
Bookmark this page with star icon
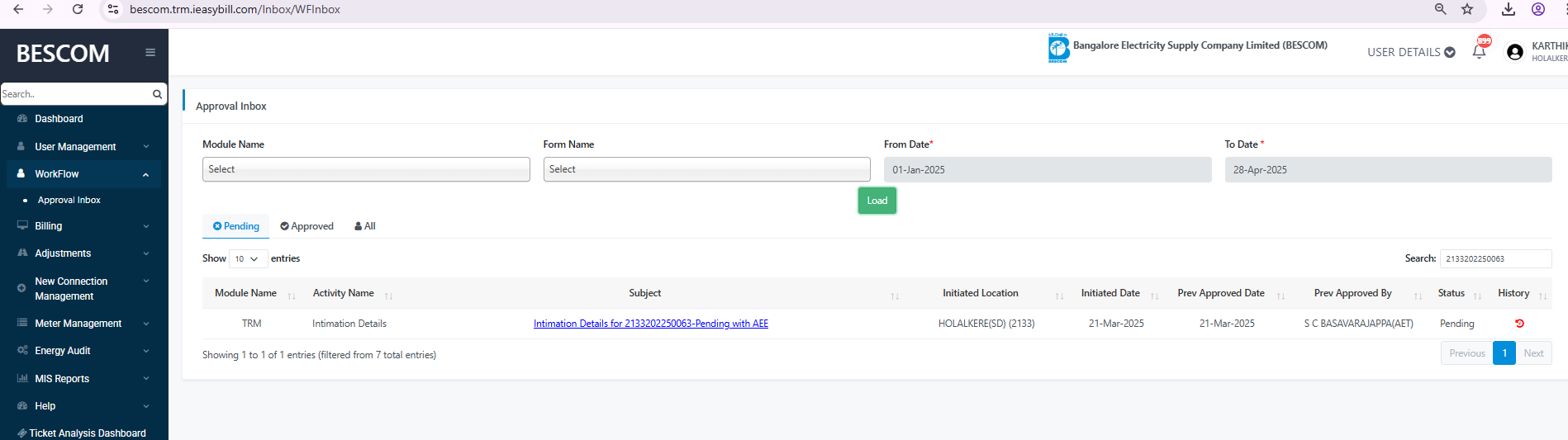click(x=1467, y=9)
